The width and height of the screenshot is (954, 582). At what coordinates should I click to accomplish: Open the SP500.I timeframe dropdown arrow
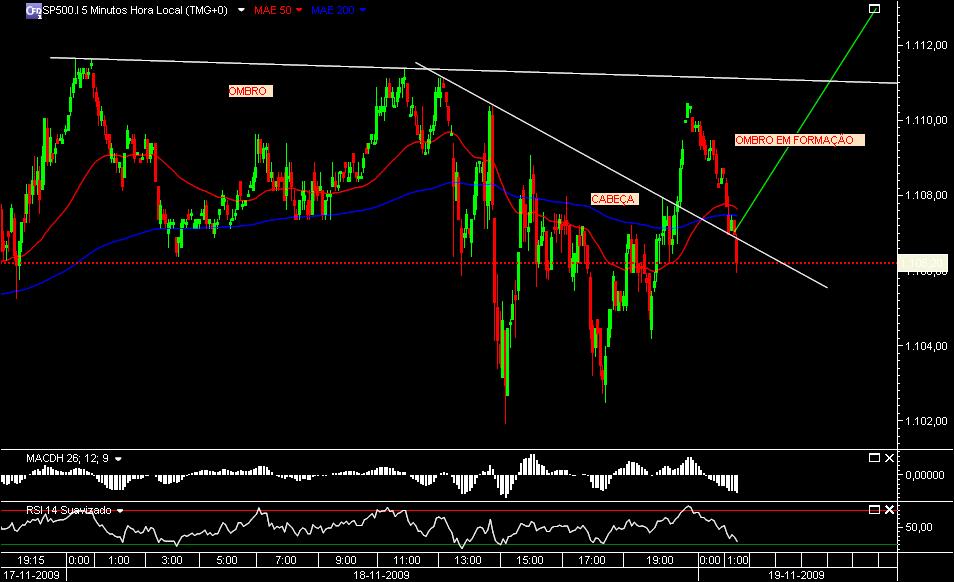[x=242, y=10]
